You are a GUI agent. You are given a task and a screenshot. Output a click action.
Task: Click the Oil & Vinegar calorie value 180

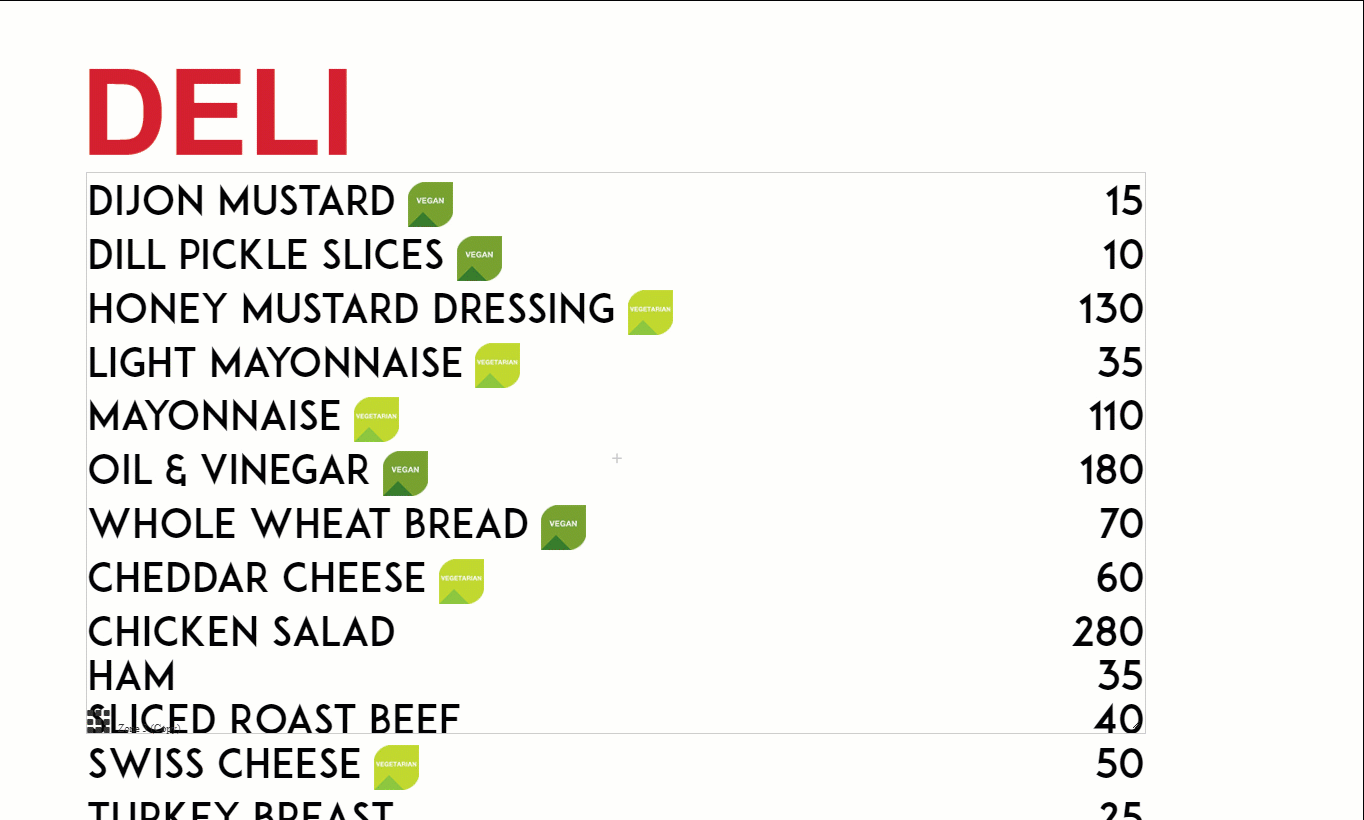tap(1112, 470)
